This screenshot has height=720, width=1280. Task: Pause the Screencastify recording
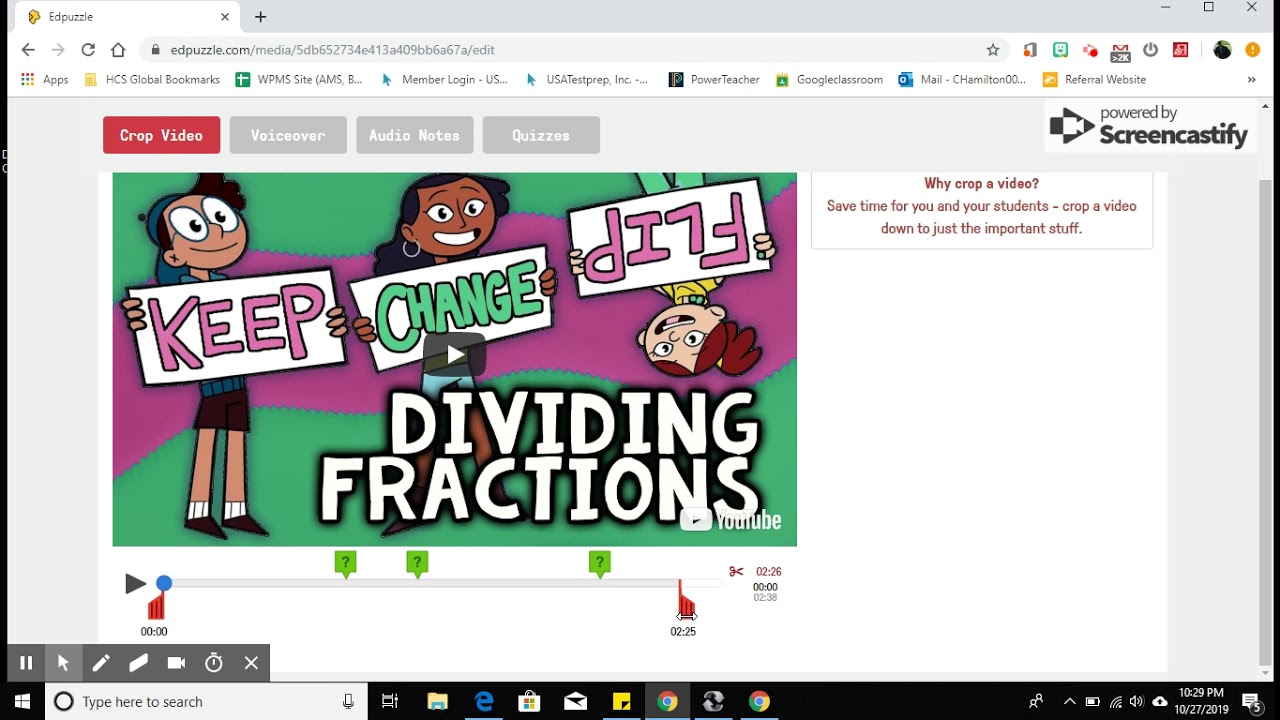(26, 663)
